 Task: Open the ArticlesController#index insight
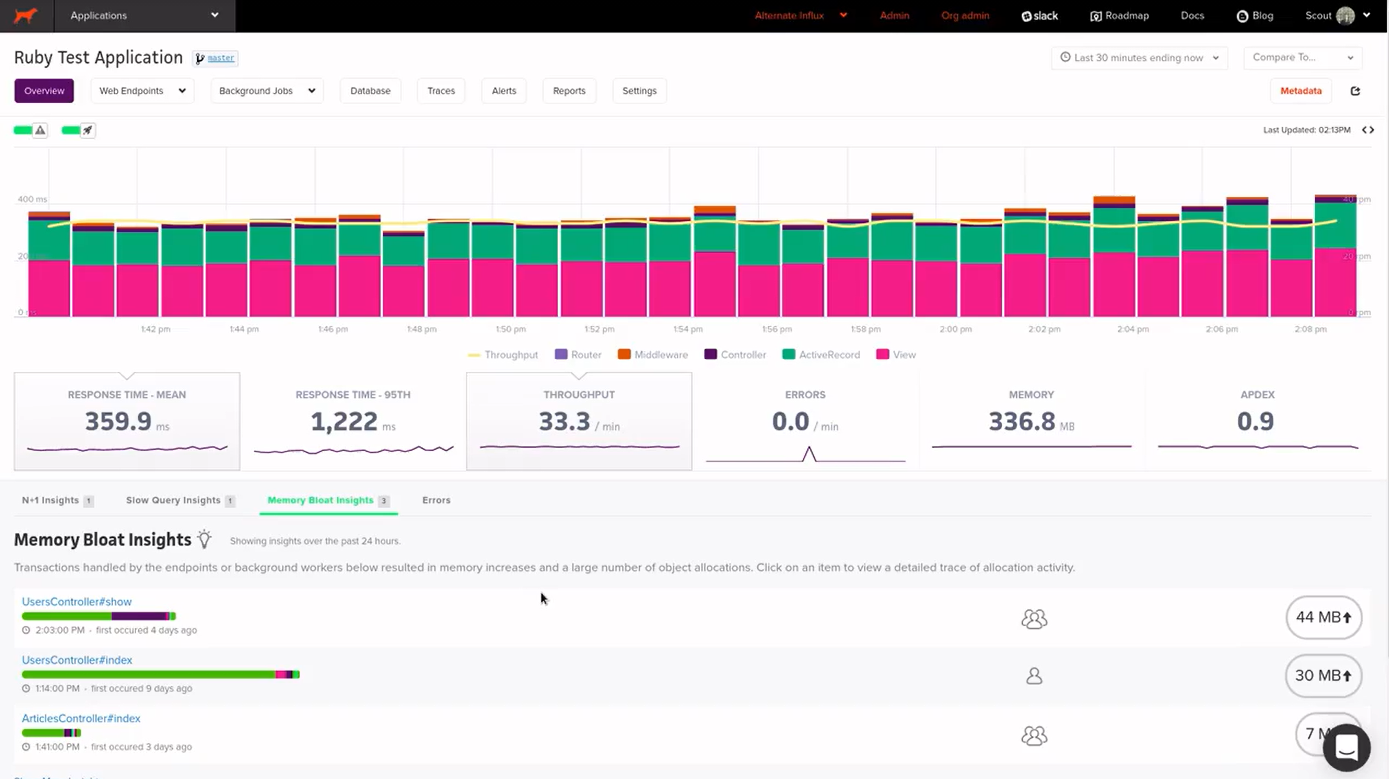pos(81,718)
